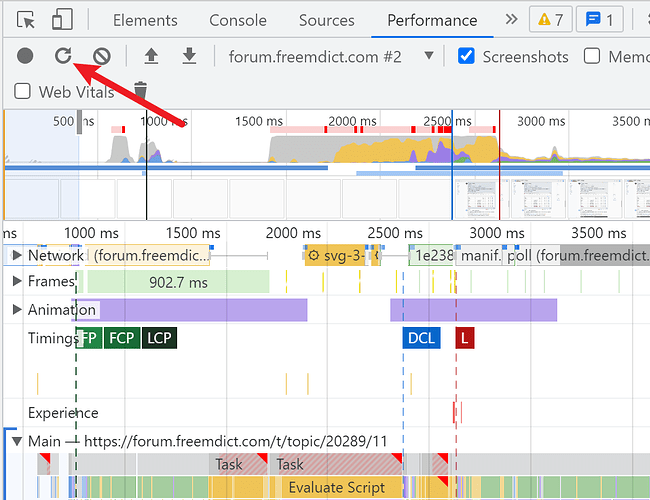Image resolution: width=650 pixels, height=500 pixels.
Task: Click the clear recording icon
Action: pos(101,56)
